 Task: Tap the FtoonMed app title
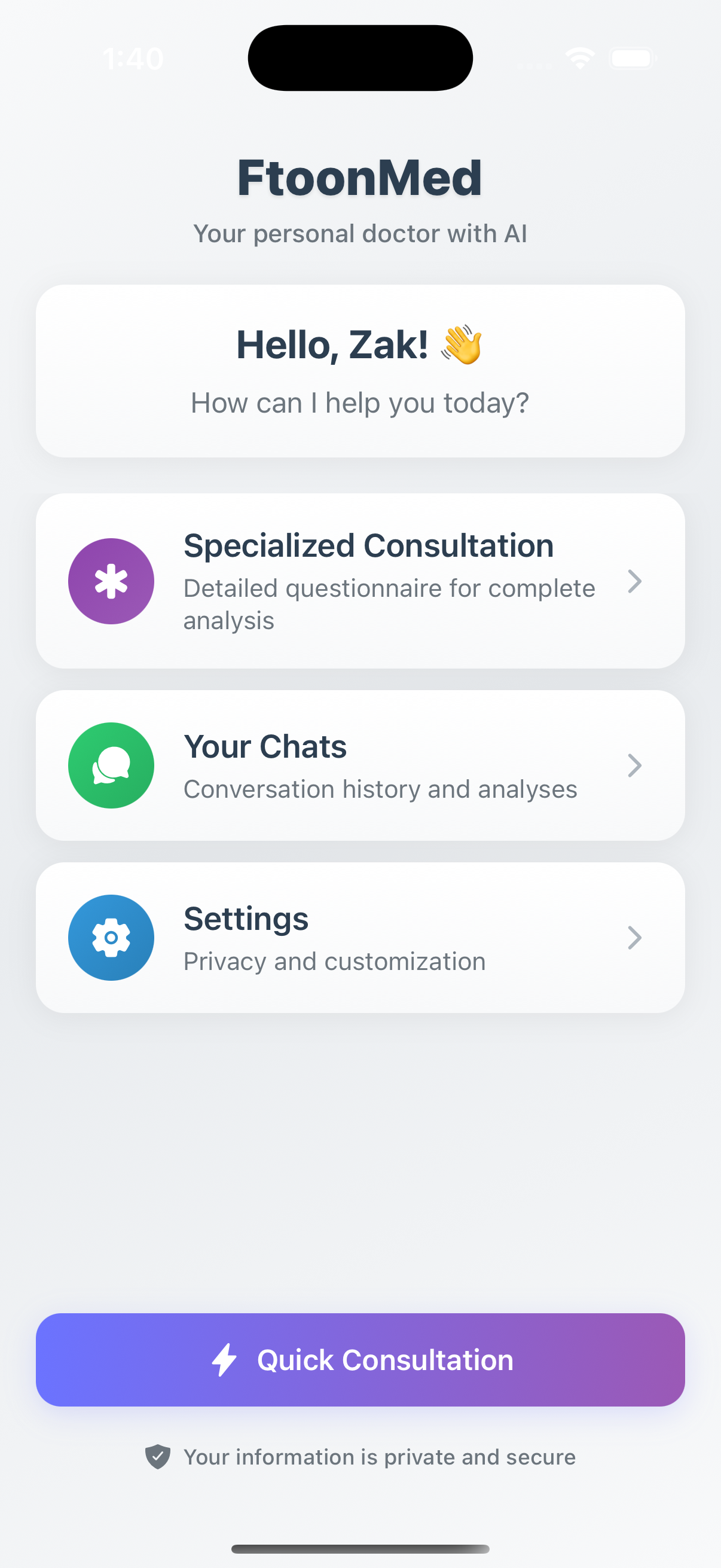360,178
